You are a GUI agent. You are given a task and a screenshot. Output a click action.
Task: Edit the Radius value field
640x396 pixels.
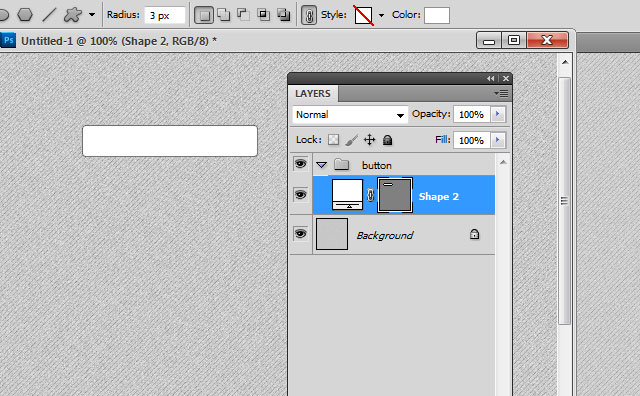(x=164, y=16)
